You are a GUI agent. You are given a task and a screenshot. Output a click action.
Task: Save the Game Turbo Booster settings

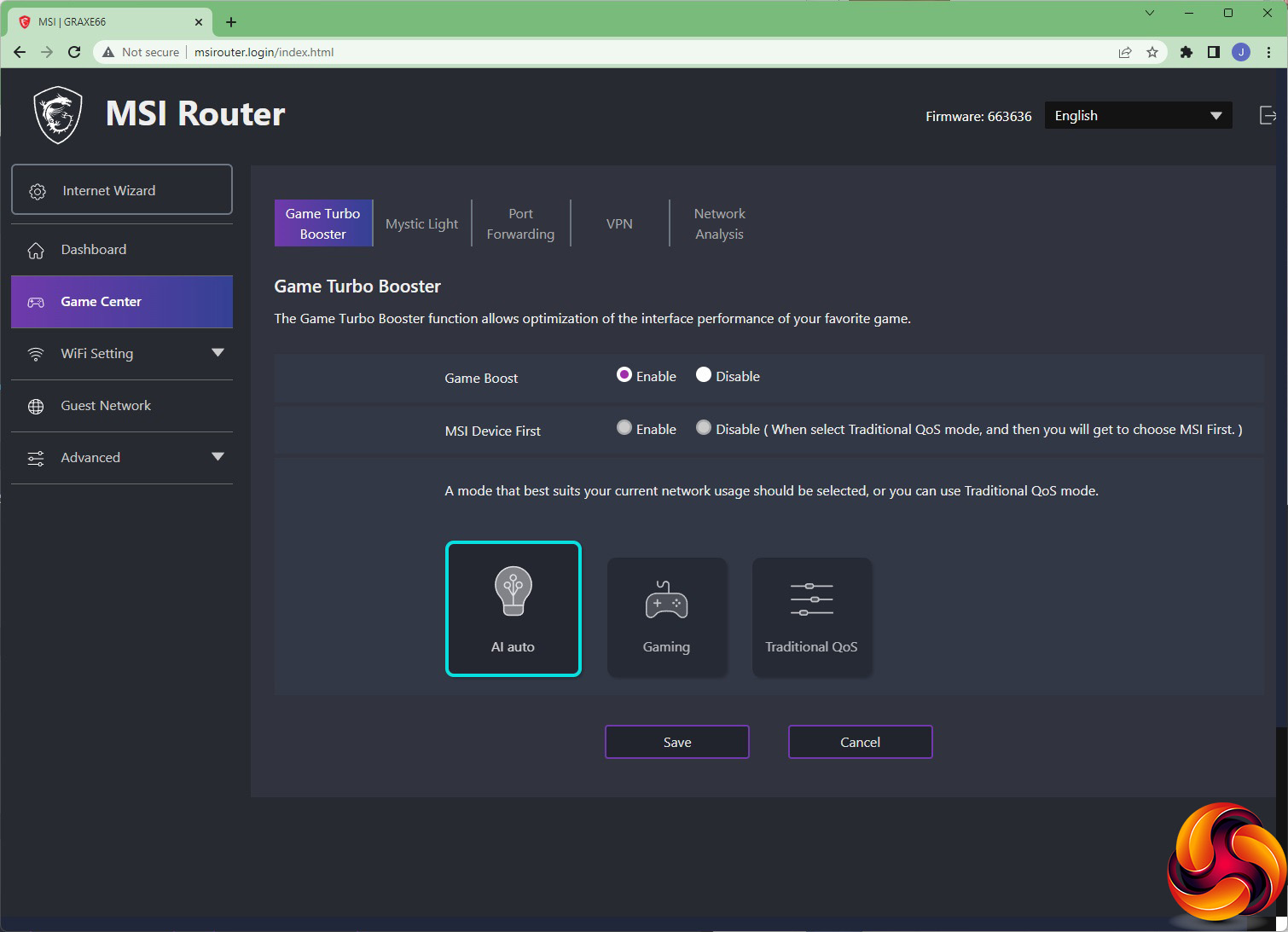coord(677,742)
